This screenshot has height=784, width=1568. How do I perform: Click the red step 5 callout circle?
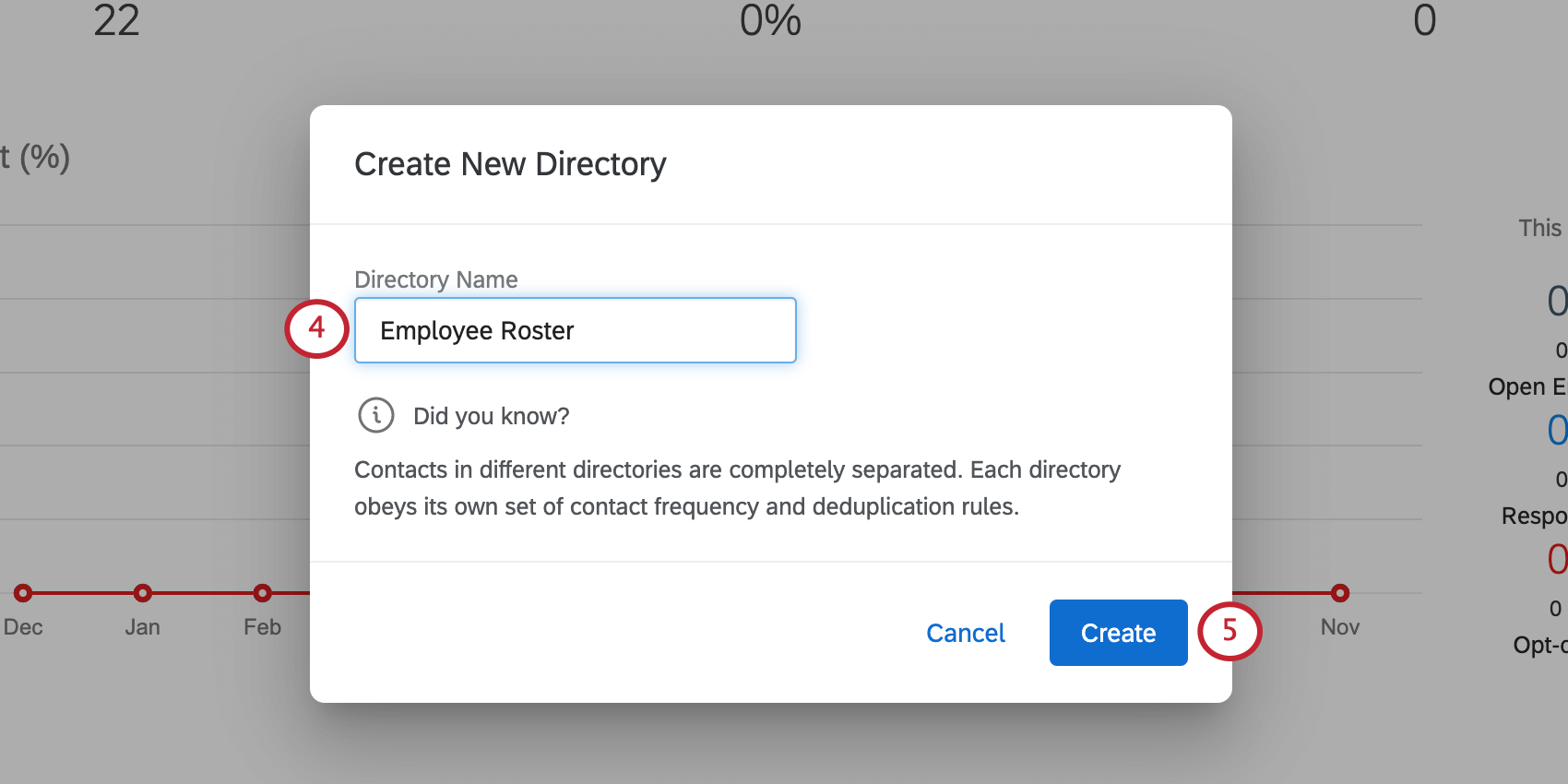pos(1229,631)
